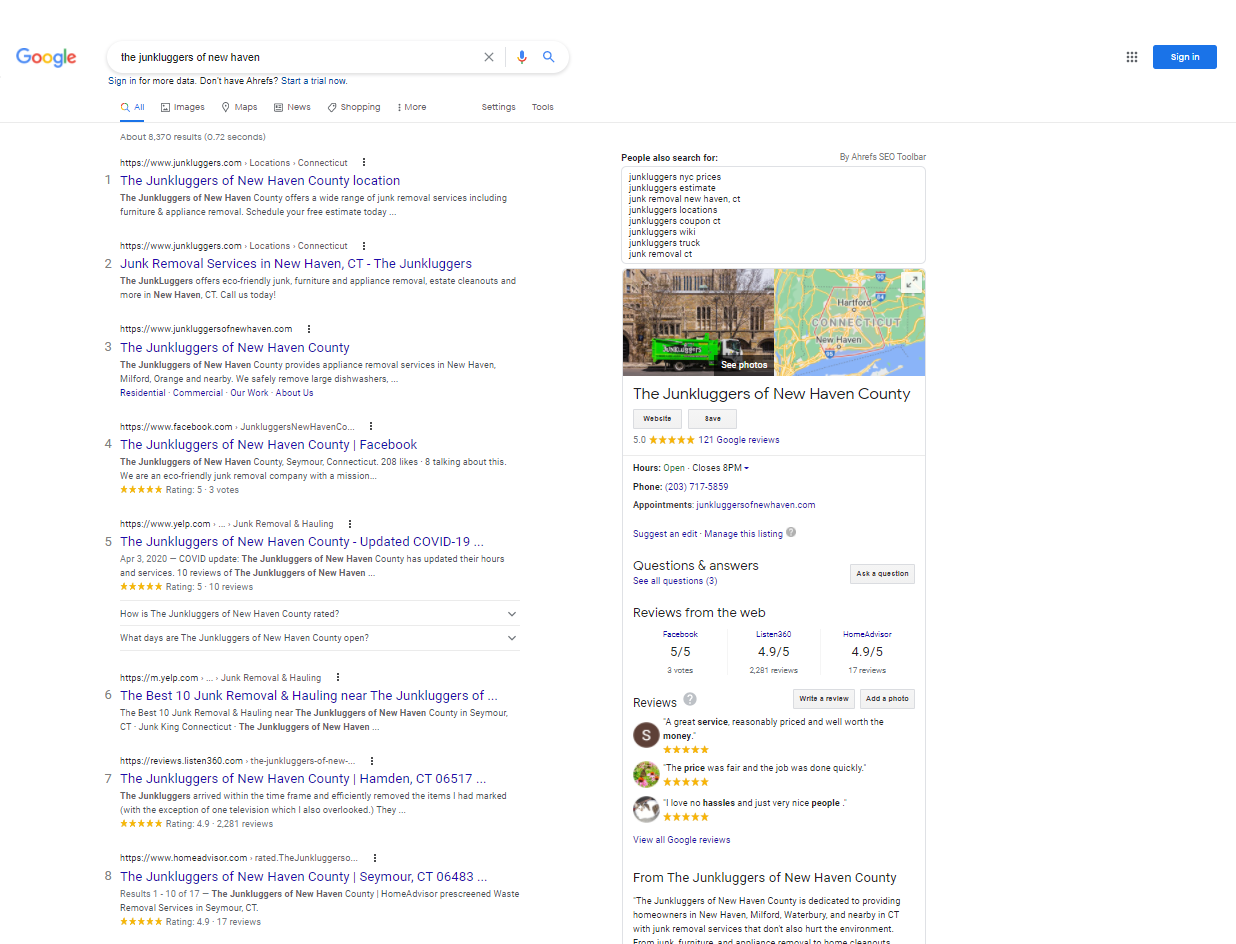Click 121 Google reviews link

coord(739,440)
